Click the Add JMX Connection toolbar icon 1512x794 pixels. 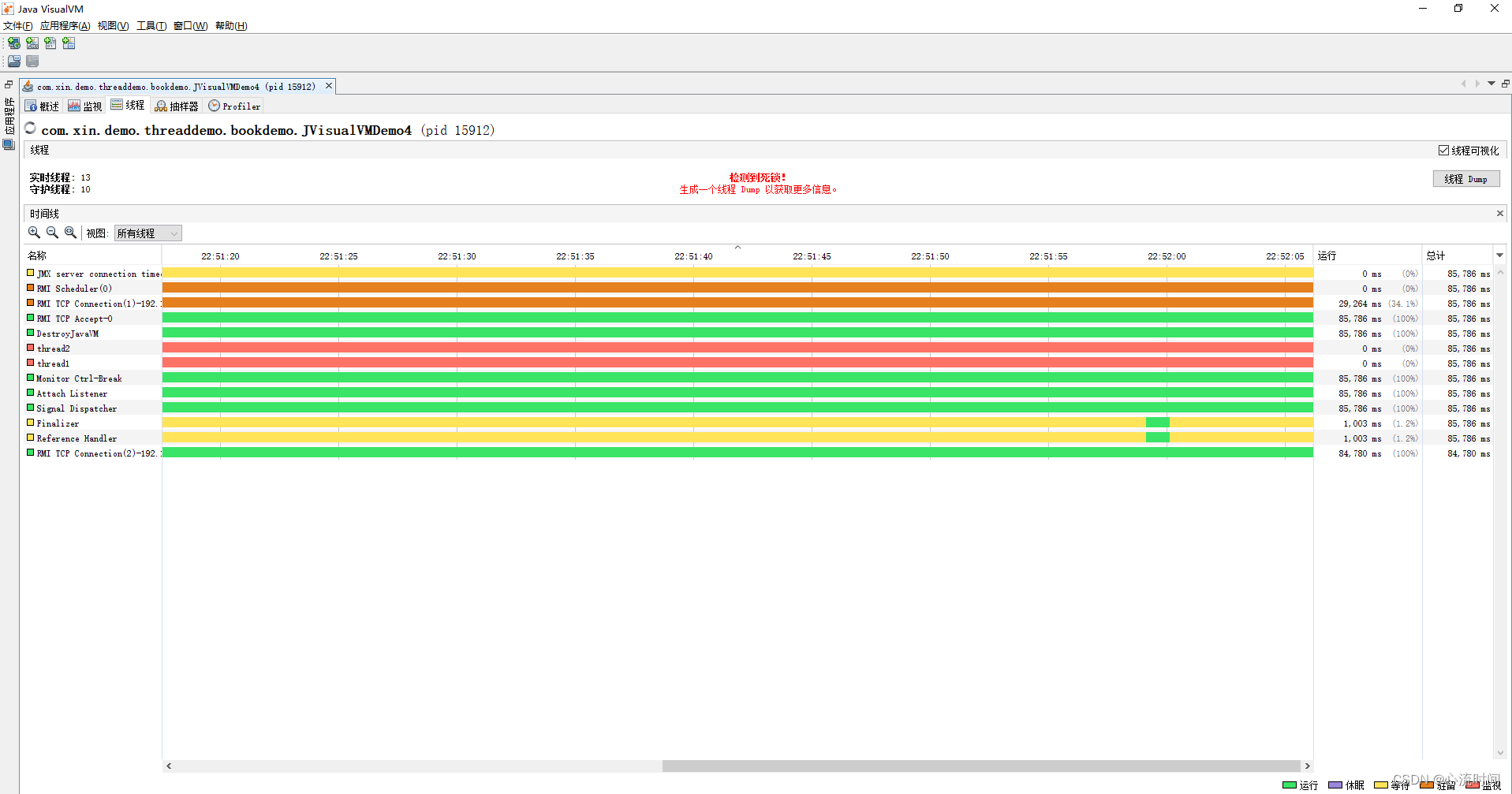[32, 43]
